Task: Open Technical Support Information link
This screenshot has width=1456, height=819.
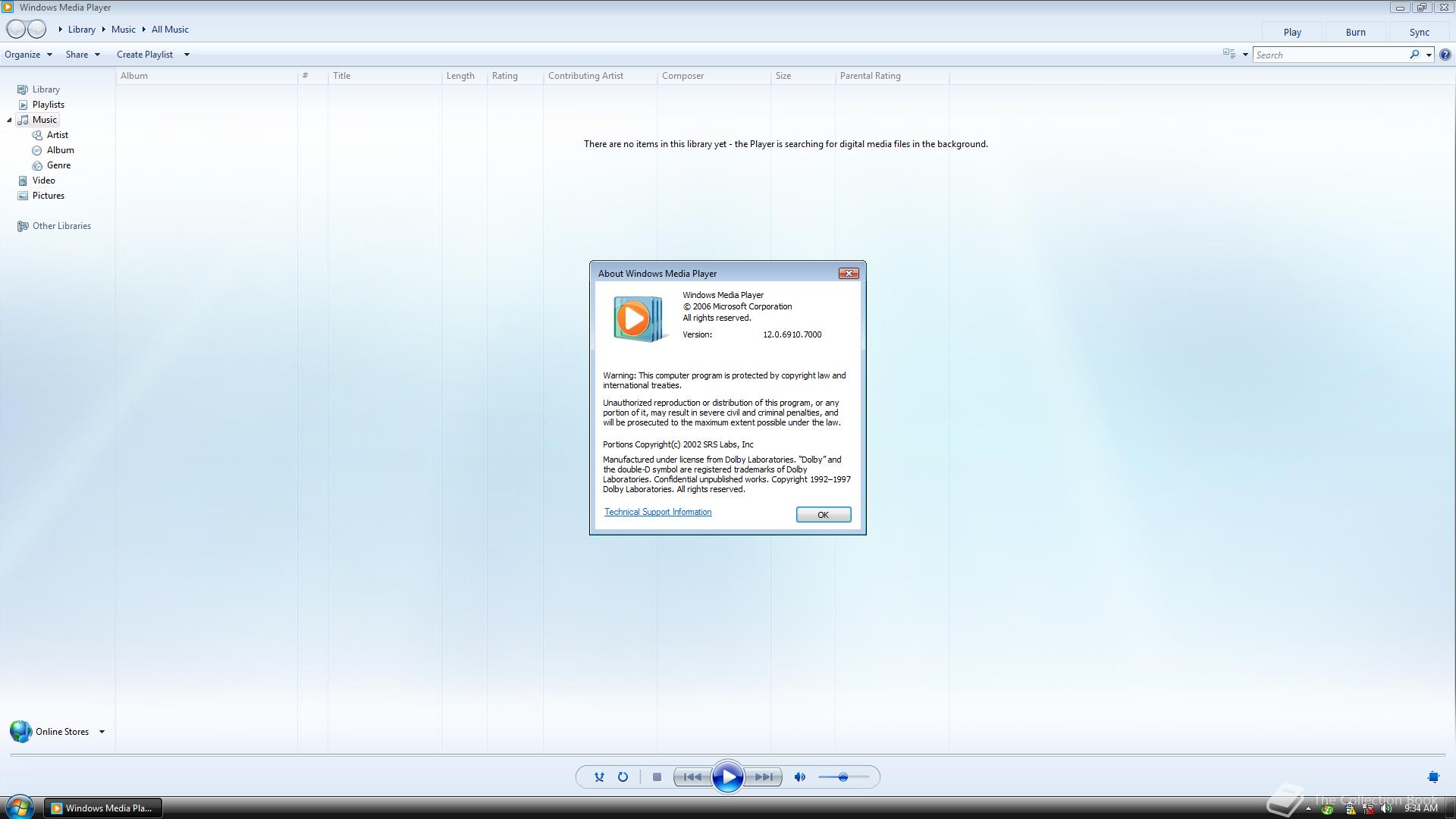Action: pyautogui.click(x=657, y=512)
